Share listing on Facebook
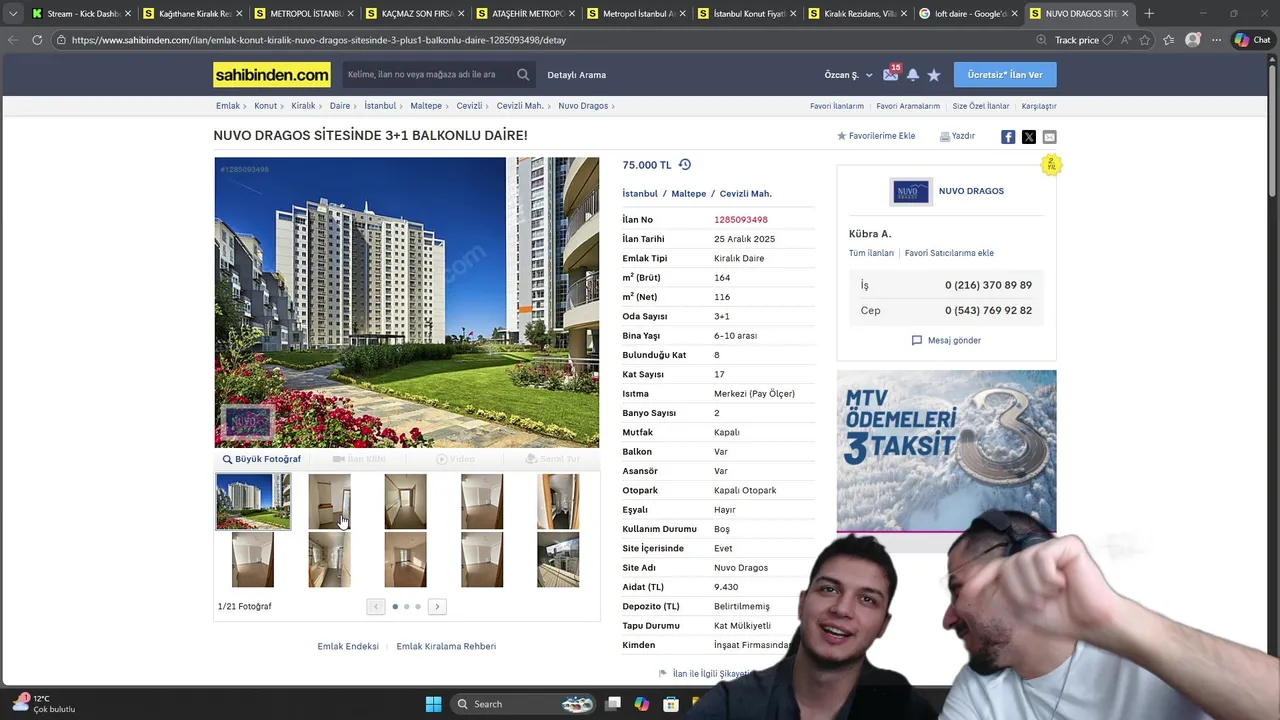This screenshot has height=720, width=1280. click(1008, 137)
